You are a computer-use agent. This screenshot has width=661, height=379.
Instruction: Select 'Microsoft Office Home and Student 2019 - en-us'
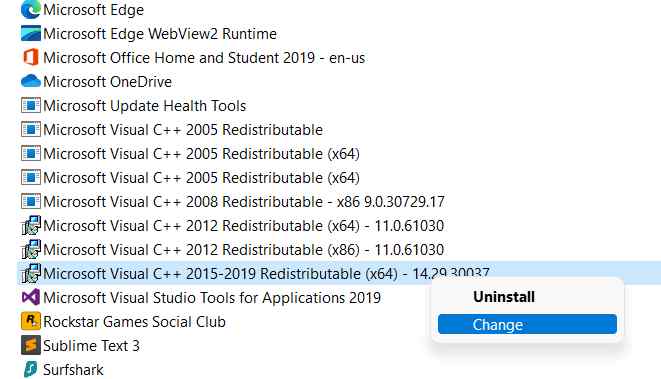click(x=204, y=58)
